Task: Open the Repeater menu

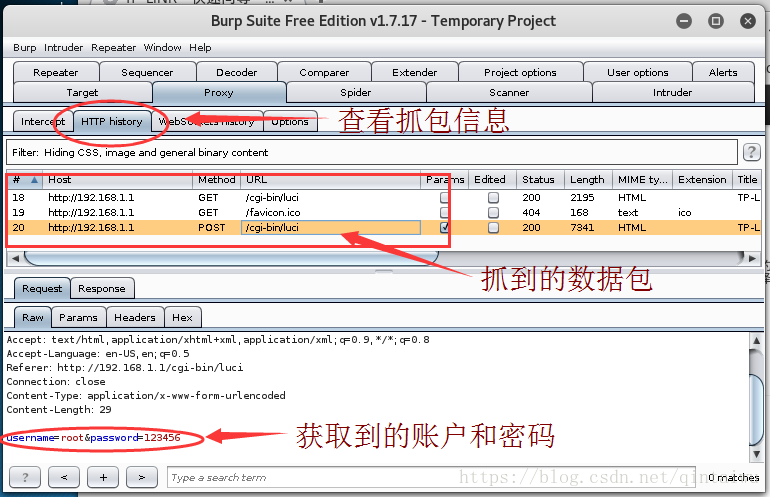Action: pos(113,48)
